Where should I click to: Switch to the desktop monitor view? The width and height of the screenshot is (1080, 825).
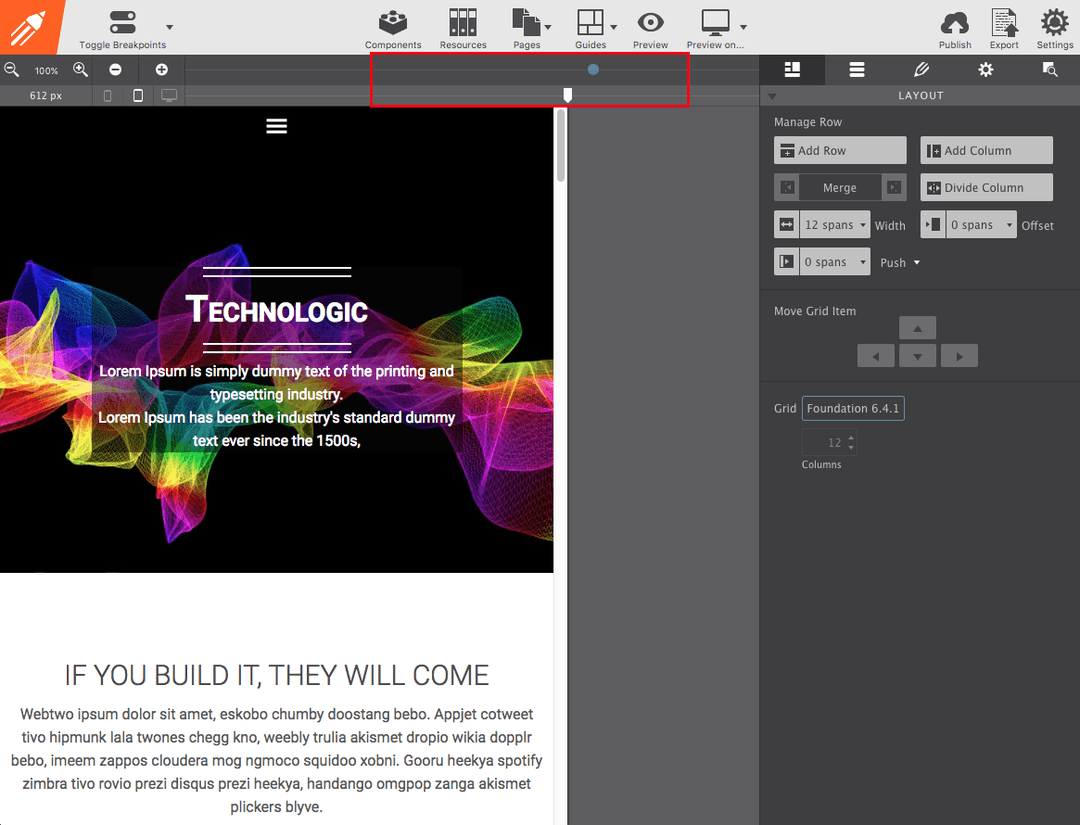(169, 96)
